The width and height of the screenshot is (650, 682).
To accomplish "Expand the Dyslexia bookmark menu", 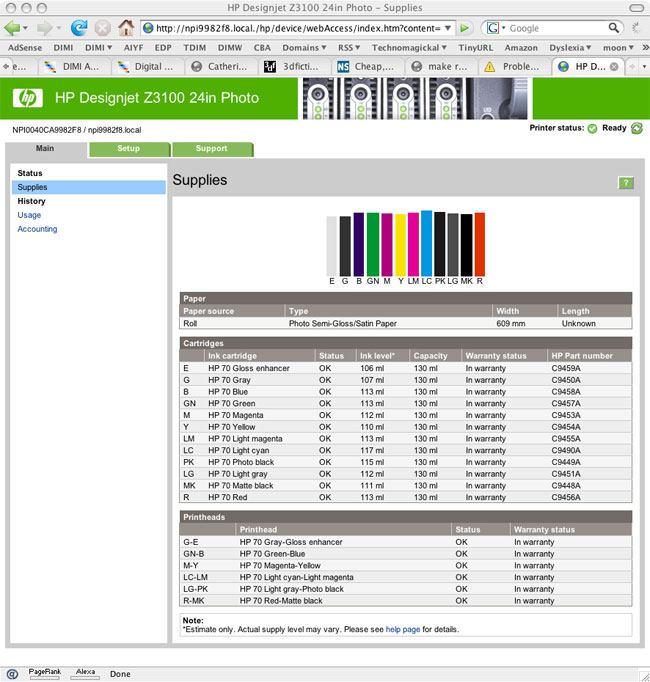I will 570,47.
